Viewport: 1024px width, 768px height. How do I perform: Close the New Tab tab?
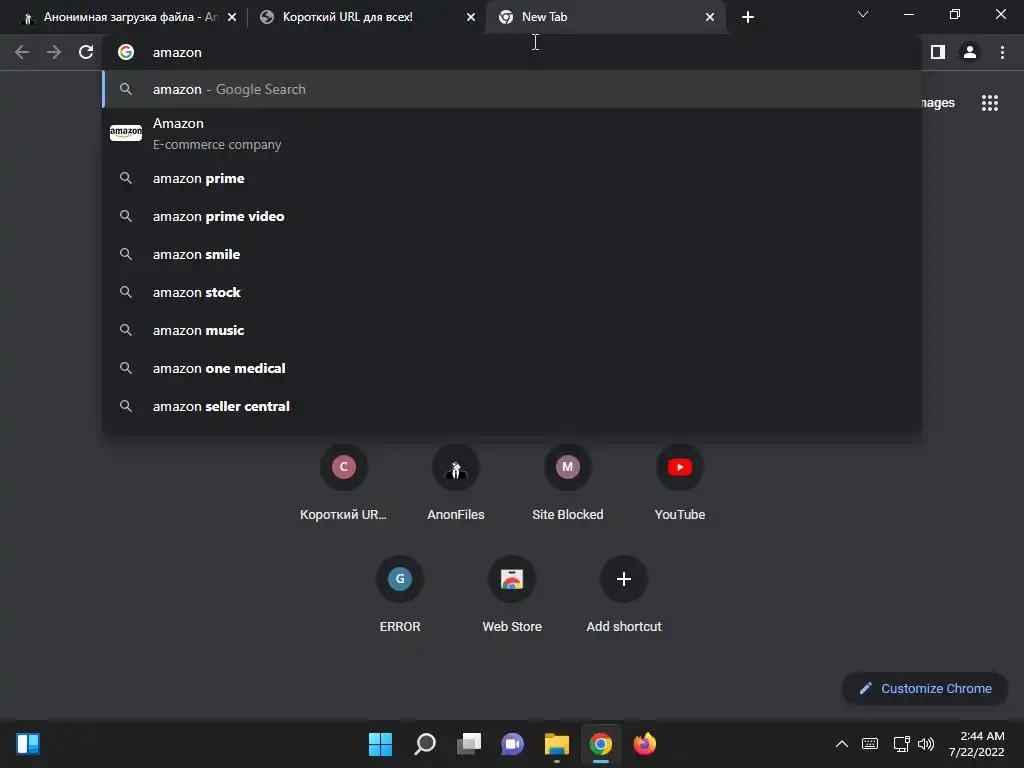(x=710, y=17)
